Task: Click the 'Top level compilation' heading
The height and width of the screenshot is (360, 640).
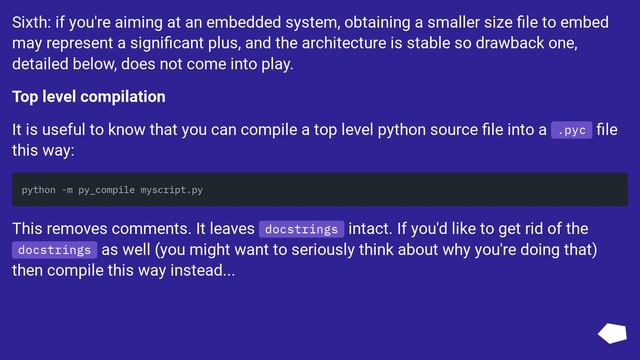Action: coord(89,97)
